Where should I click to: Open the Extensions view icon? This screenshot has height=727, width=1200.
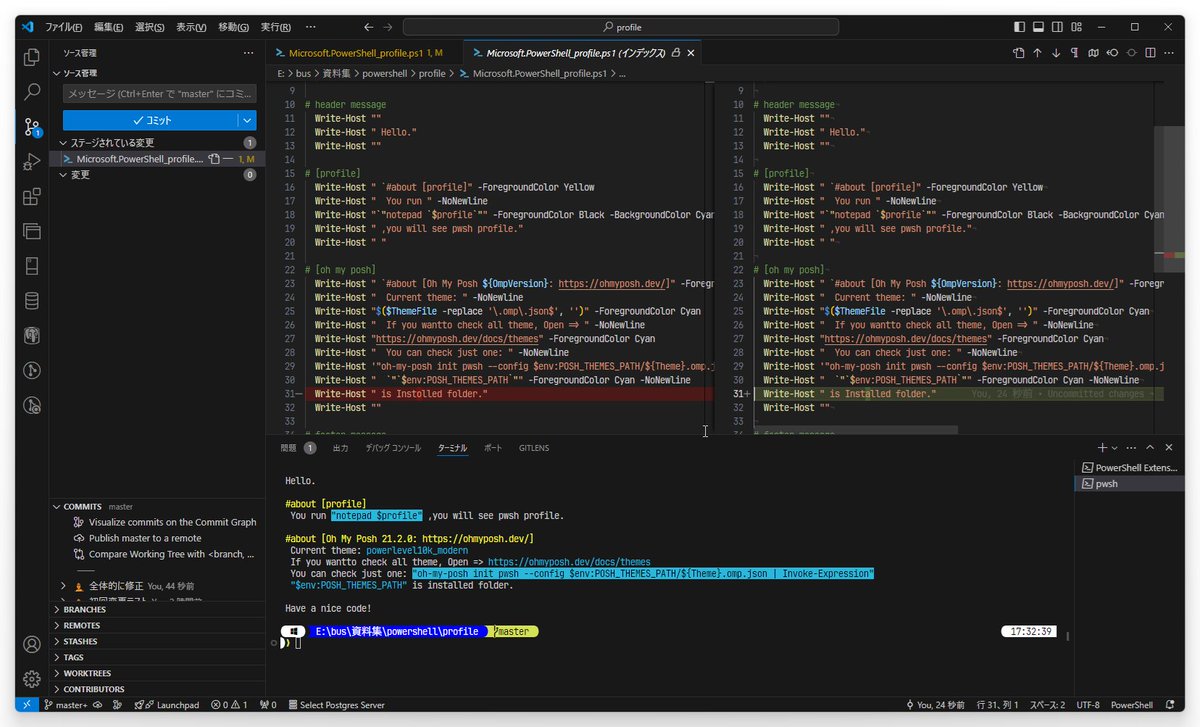(x=32, y=197)
